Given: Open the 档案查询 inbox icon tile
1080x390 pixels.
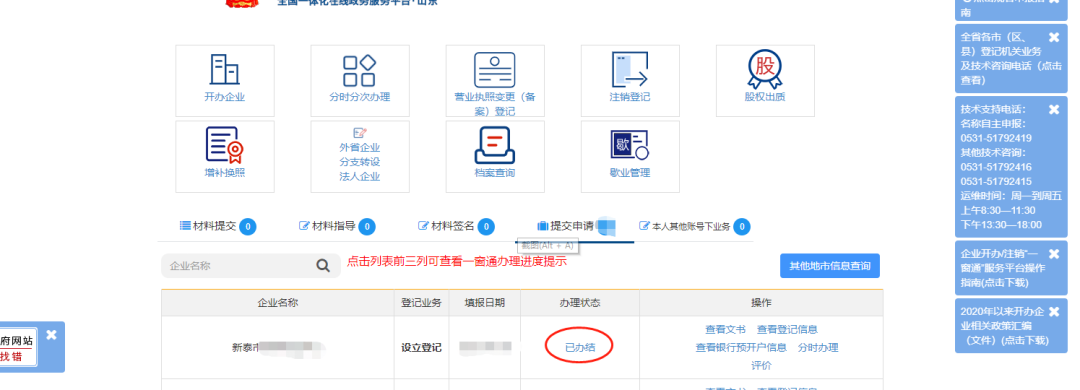Looking at the screenshot, I should click(495, 156).
